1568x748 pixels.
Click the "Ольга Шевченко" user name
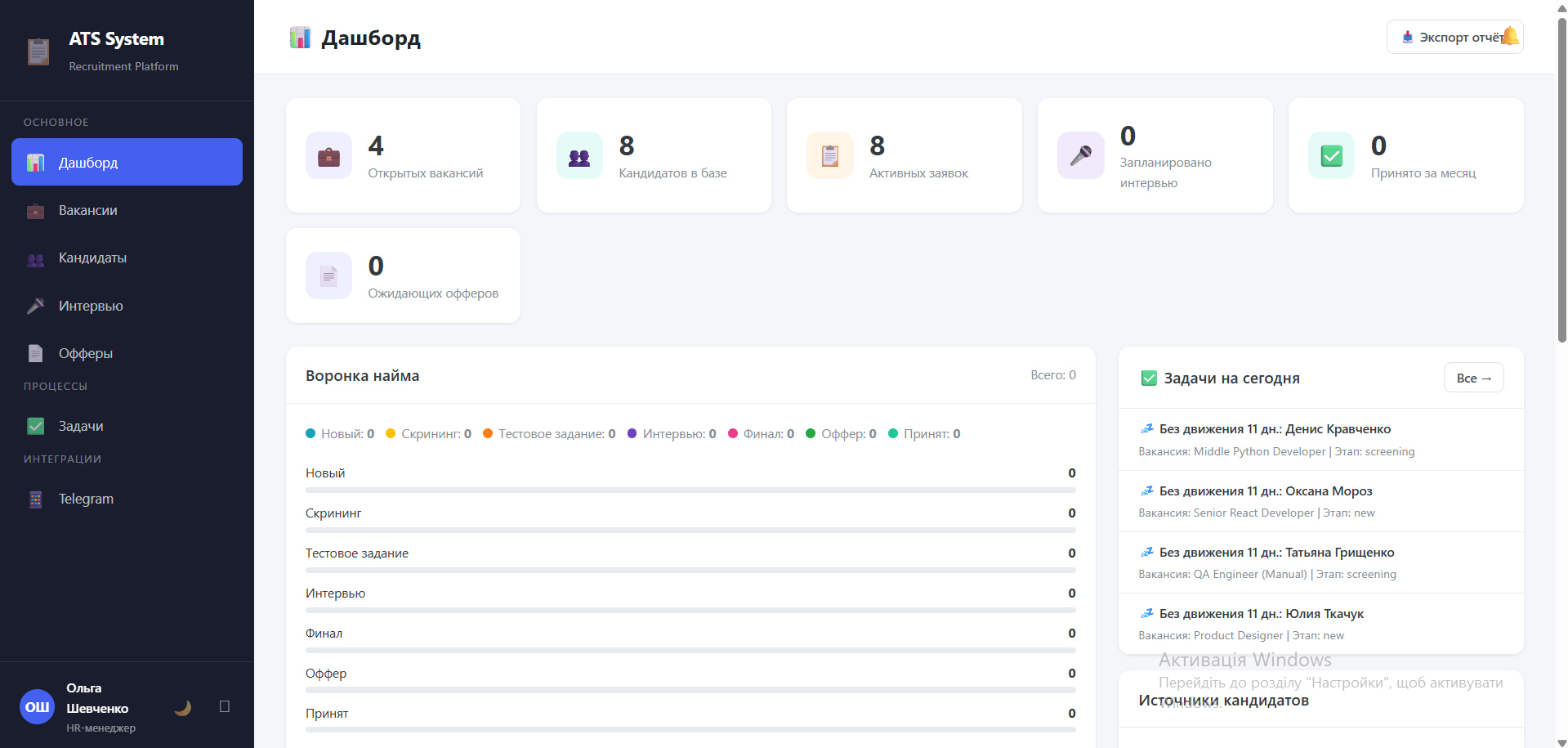(97, 698)
